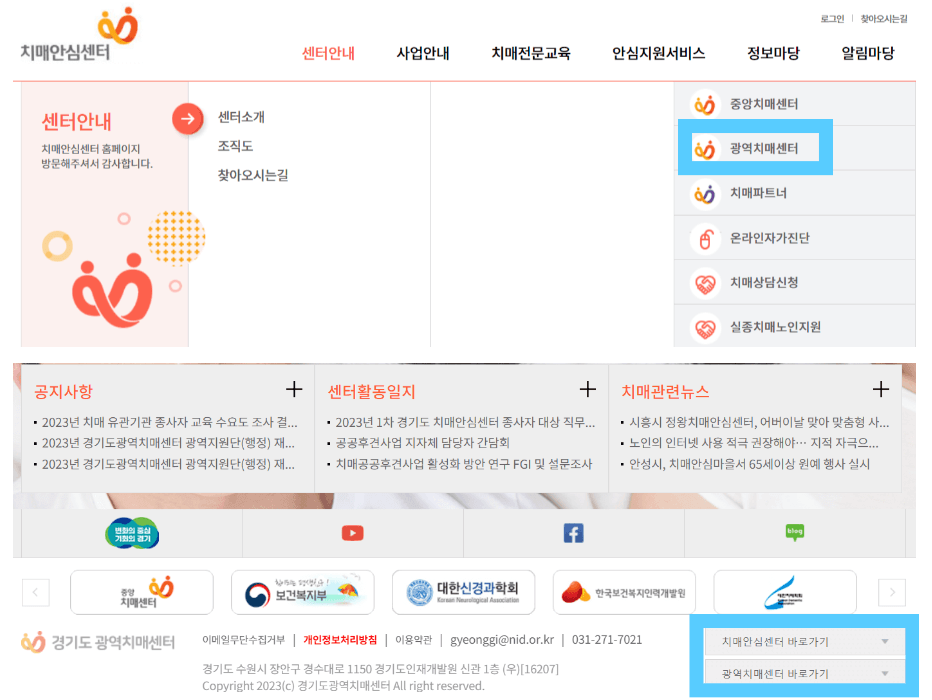The height and width of the screenshot is (700, 932).
Task: Open 치매상담신청 using its heart icon
Action: point(705,283)
